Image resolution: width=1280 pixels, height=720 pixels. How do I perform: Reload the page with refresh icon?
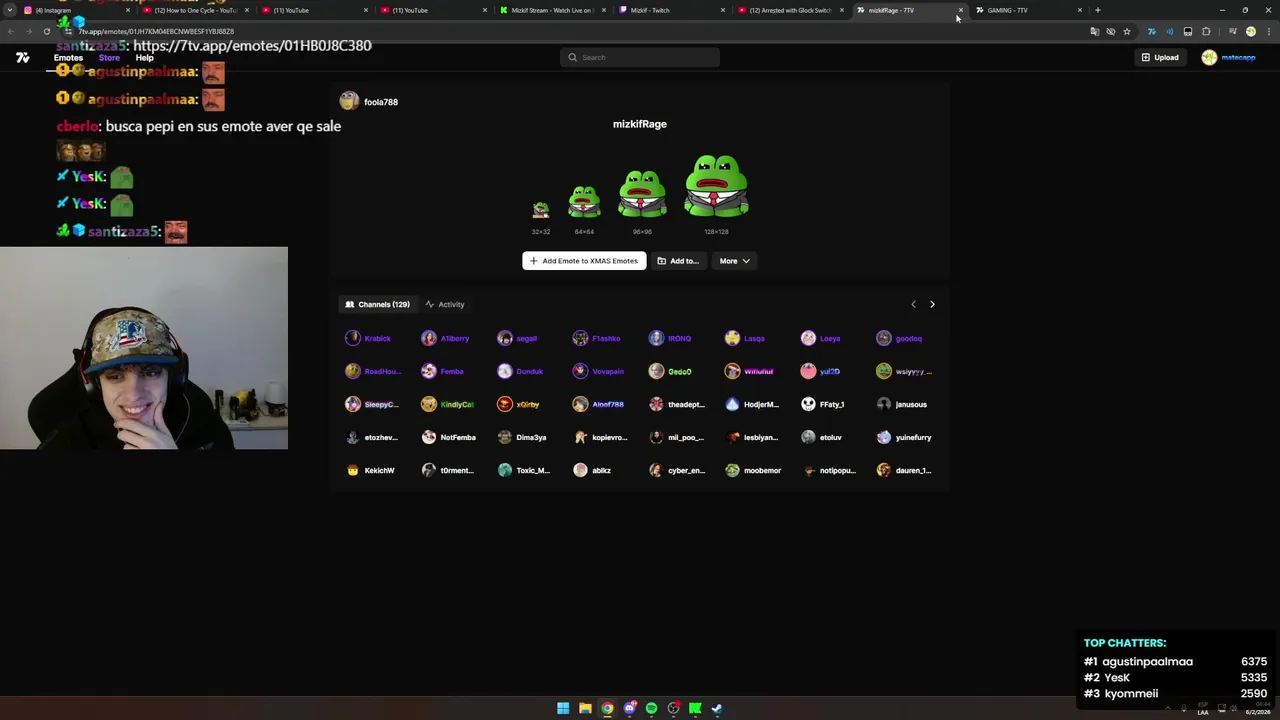(x=46, y=31)
